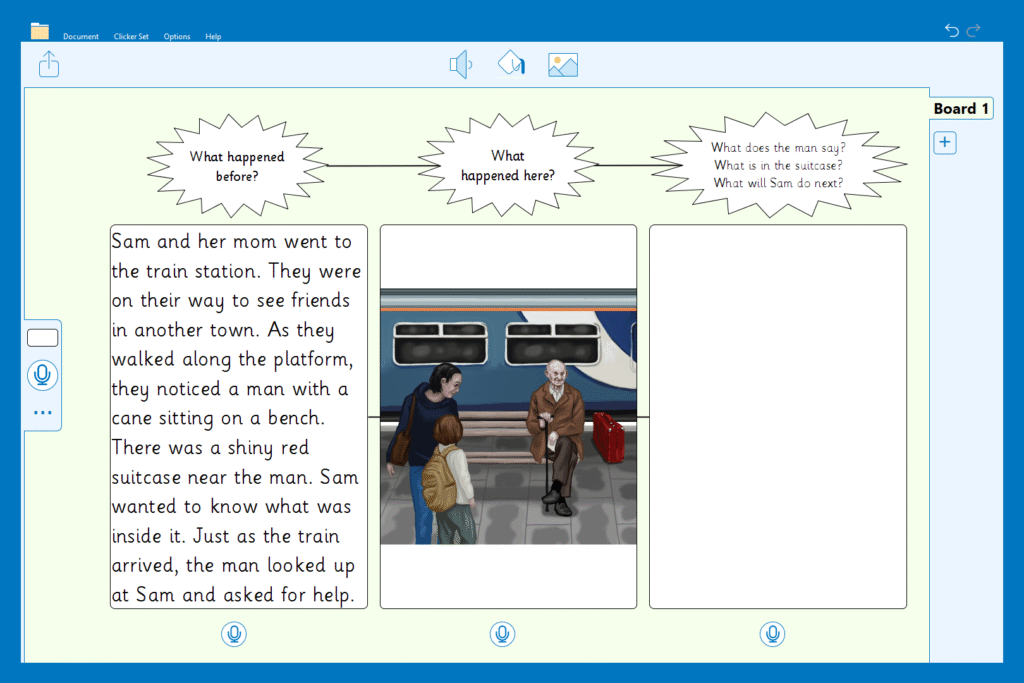
Task: Select the blank rectangle cell tool
Action: pos(42,338)
